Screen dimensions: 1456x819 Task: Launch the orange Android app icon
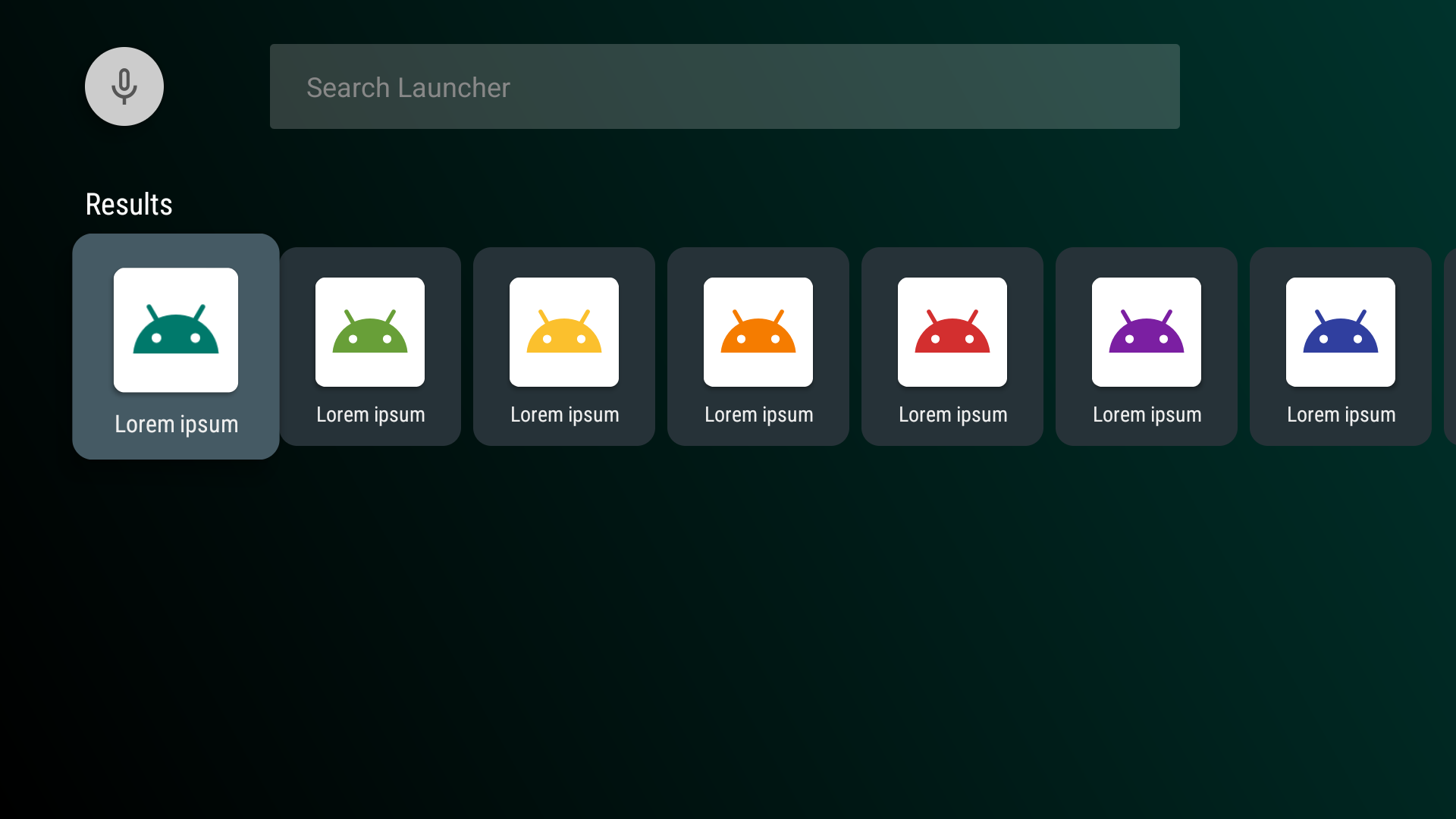point(758,332)
